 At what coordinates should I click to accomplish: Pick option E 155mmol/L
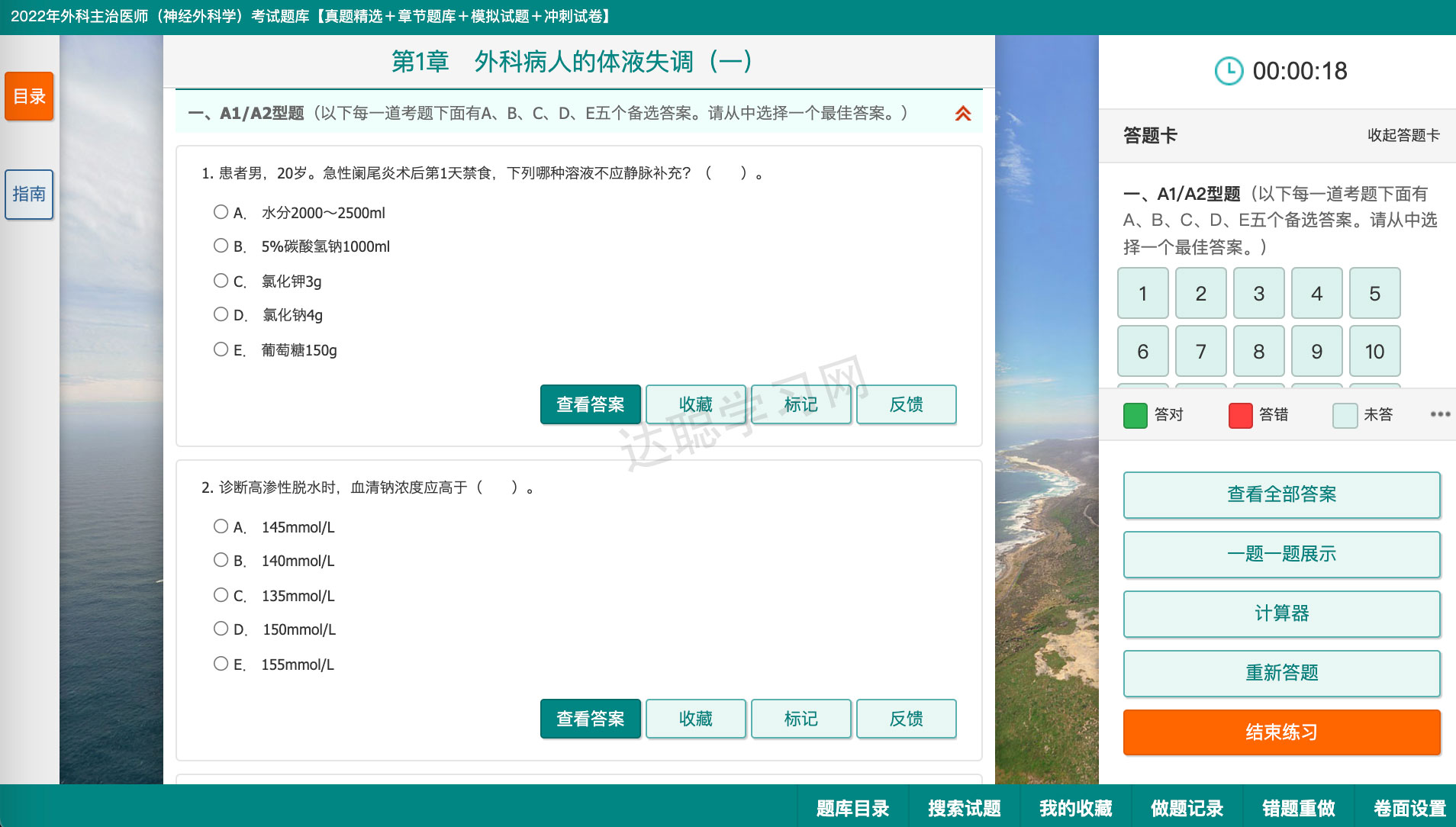pyautogui.click(x=221, y=664)
